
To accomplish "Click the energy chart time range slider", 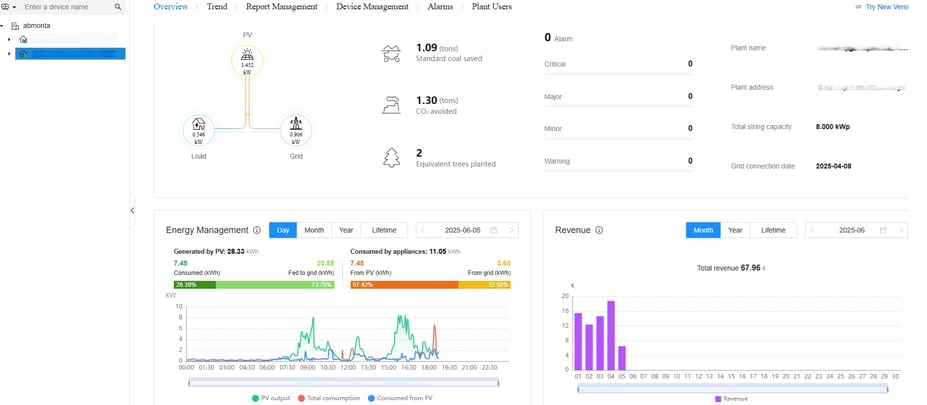I will pyautogui.click(x=343, y=383).
